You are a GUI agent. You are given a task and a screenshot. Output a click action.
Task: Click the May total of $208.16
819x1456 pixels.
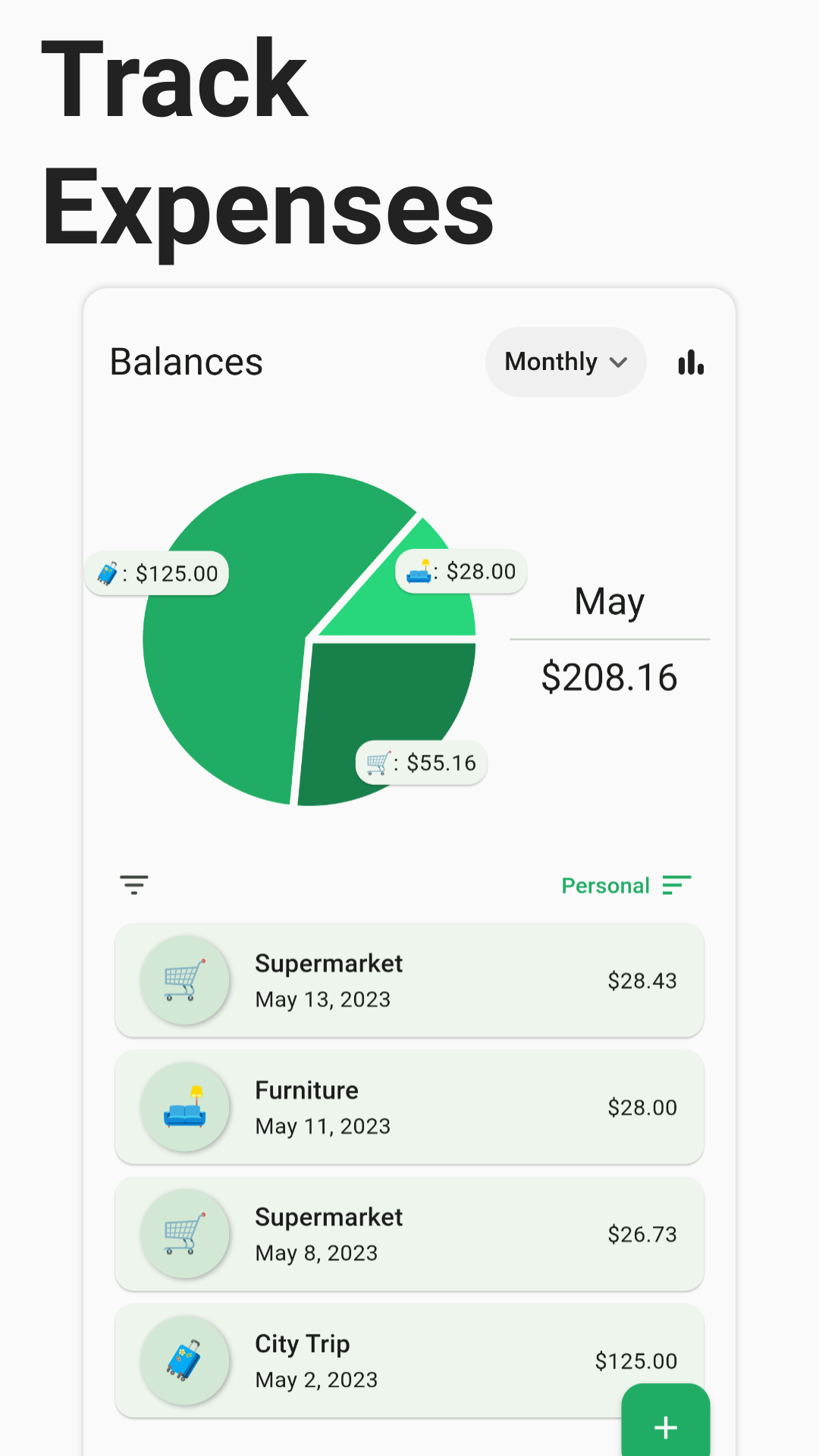tap(609, 676)
